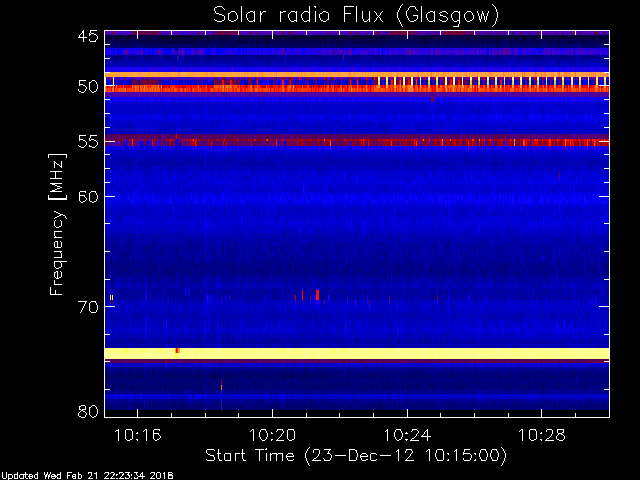Click the 10:24 time axis label
640x480 pixels.
[407, 435]
